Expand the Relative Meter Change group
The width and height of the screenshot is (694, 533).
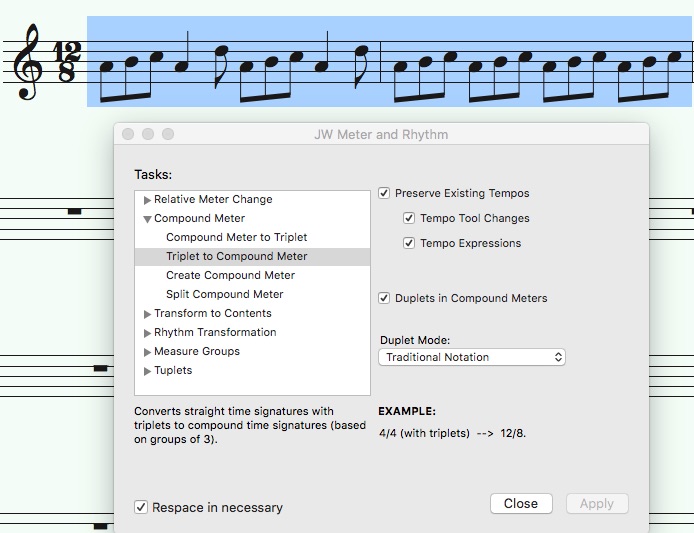[148, 200]
